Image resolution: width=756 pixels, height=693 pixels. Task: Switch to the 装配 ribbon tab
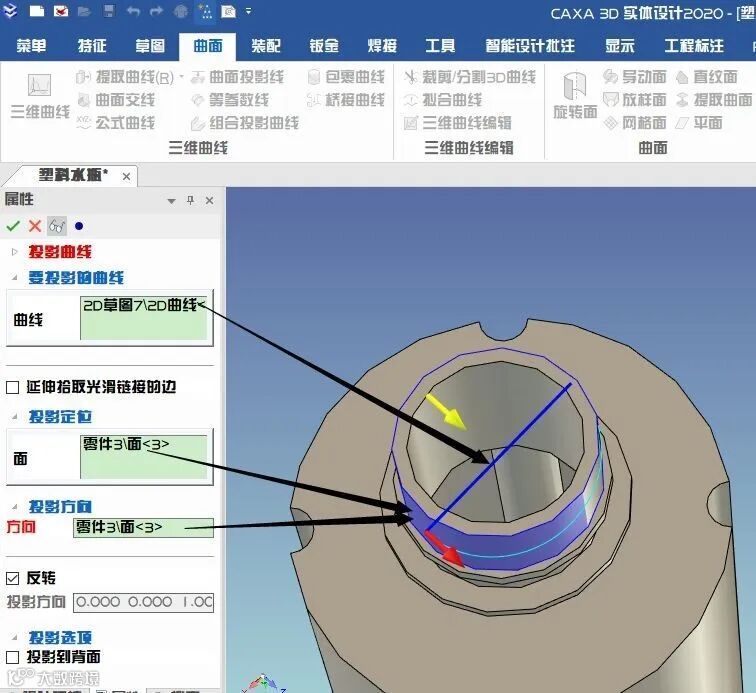[266, 46]
